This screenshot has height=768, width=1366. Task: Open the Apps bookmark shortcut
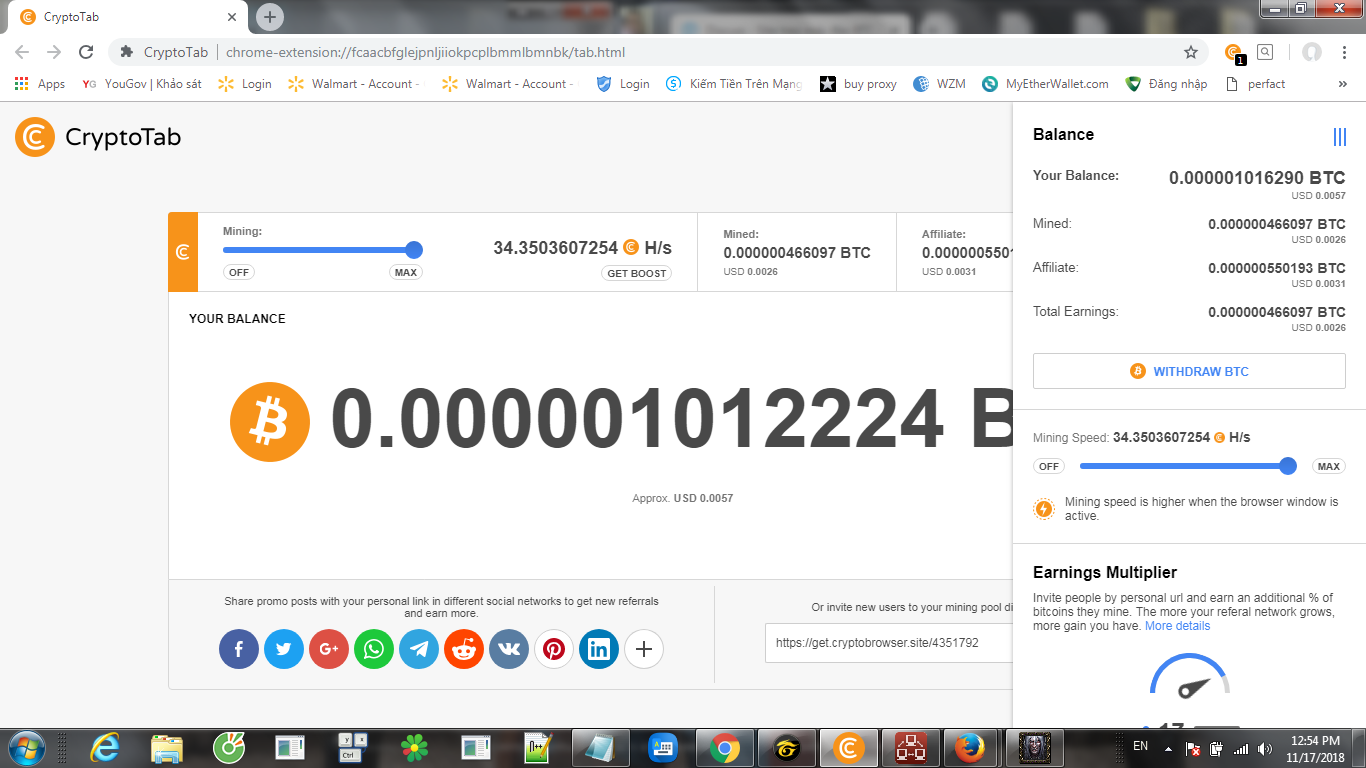(40, 84)
